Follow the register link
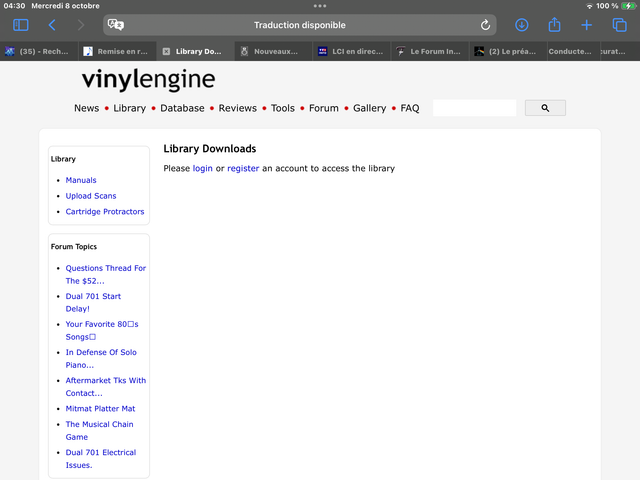Viewport: 640px width, 480px height. (x=243, y=169)
